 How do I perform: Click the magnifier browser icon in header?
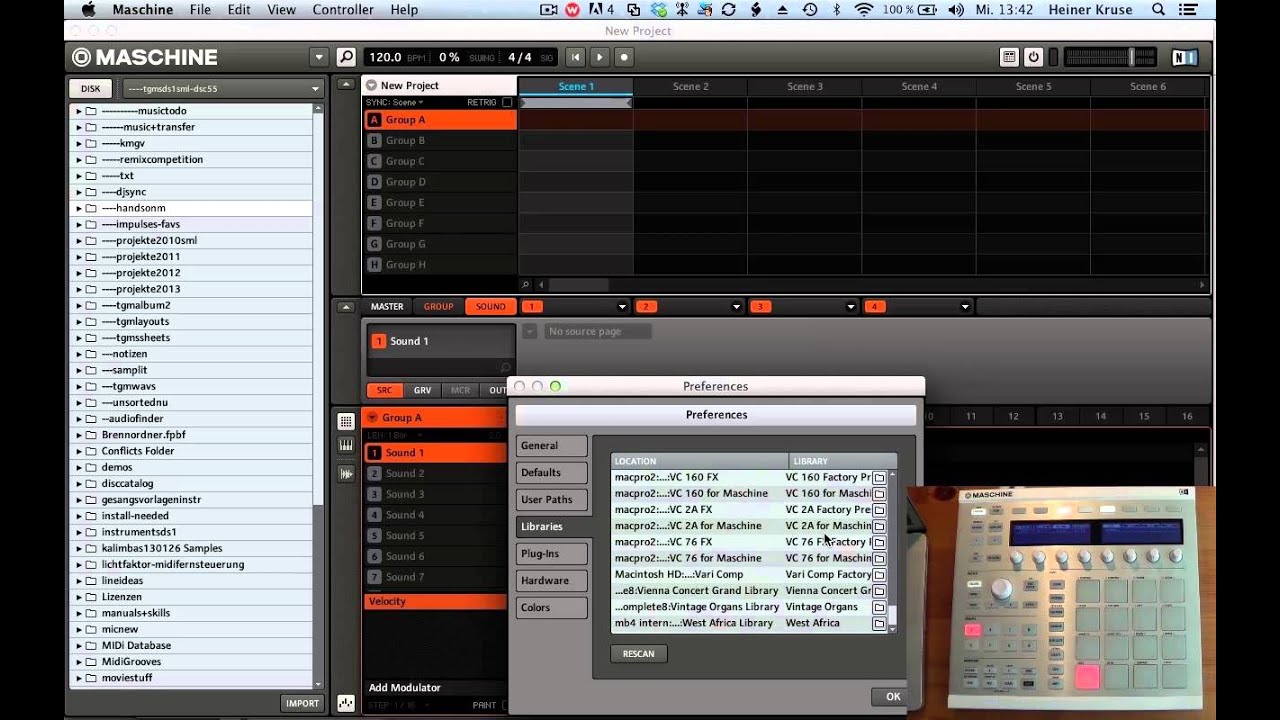point(346,57)
